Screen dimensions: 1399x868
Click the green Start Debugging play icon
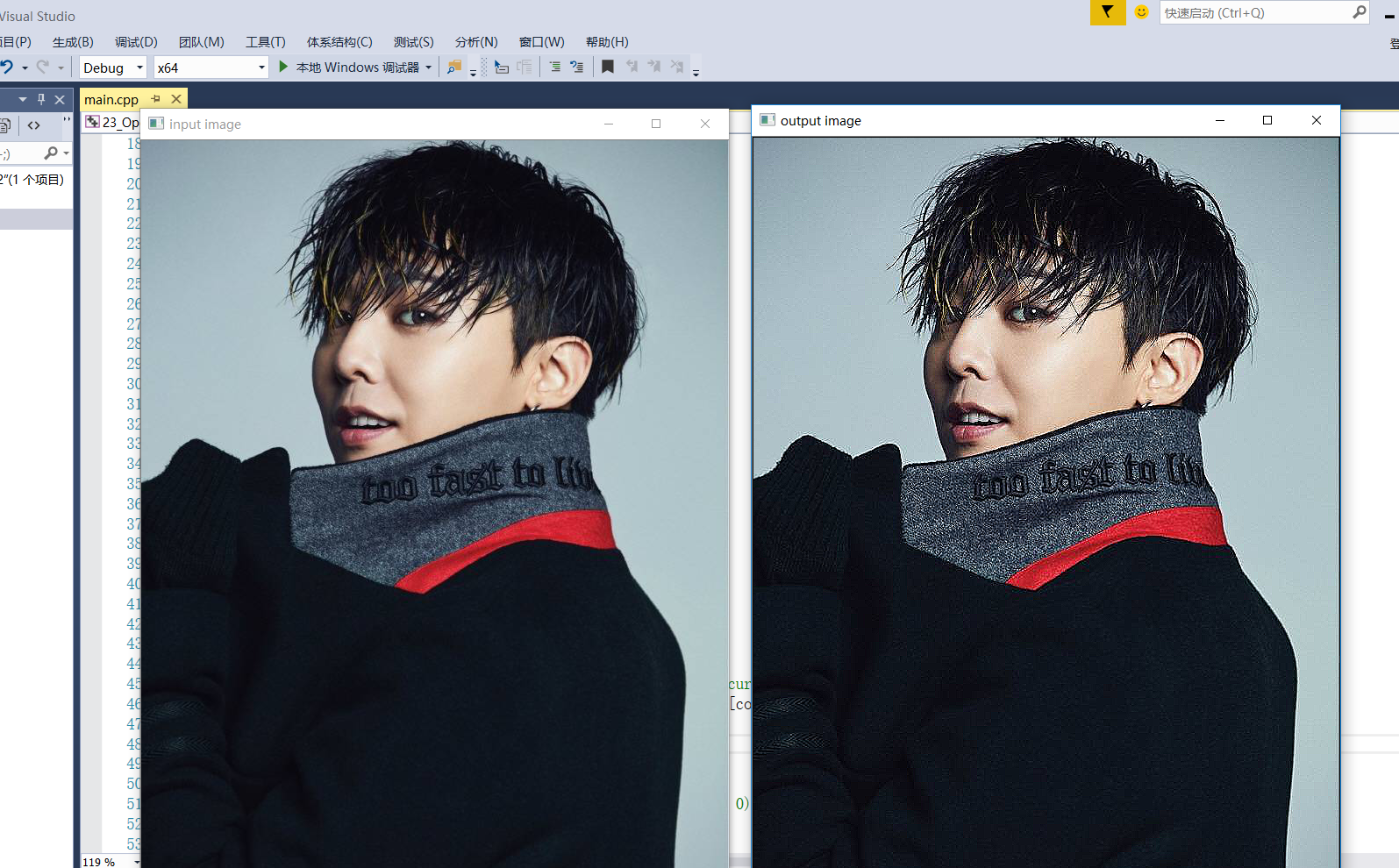click(x=283, y=67)
